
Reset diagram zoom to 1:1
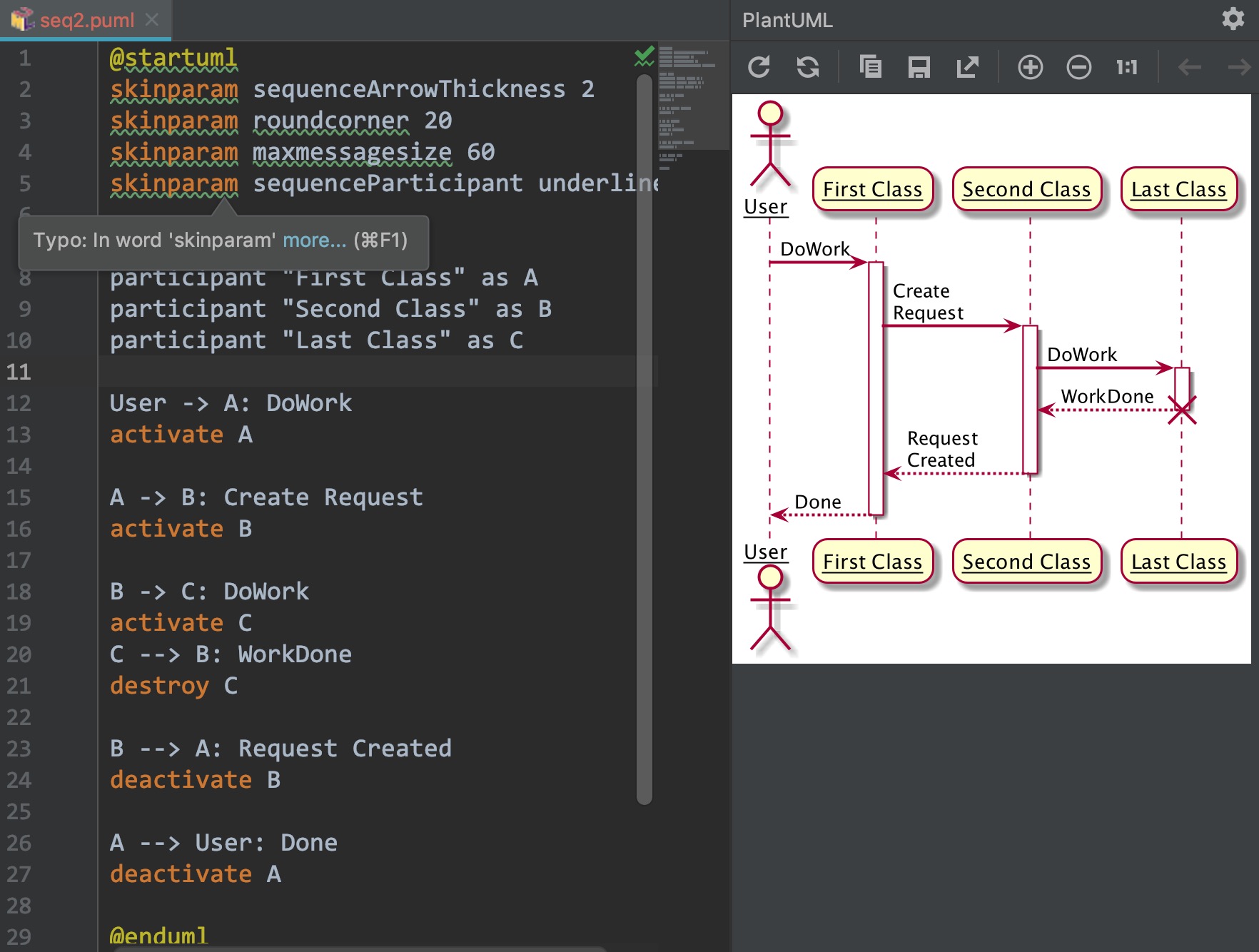[1127, 67]
